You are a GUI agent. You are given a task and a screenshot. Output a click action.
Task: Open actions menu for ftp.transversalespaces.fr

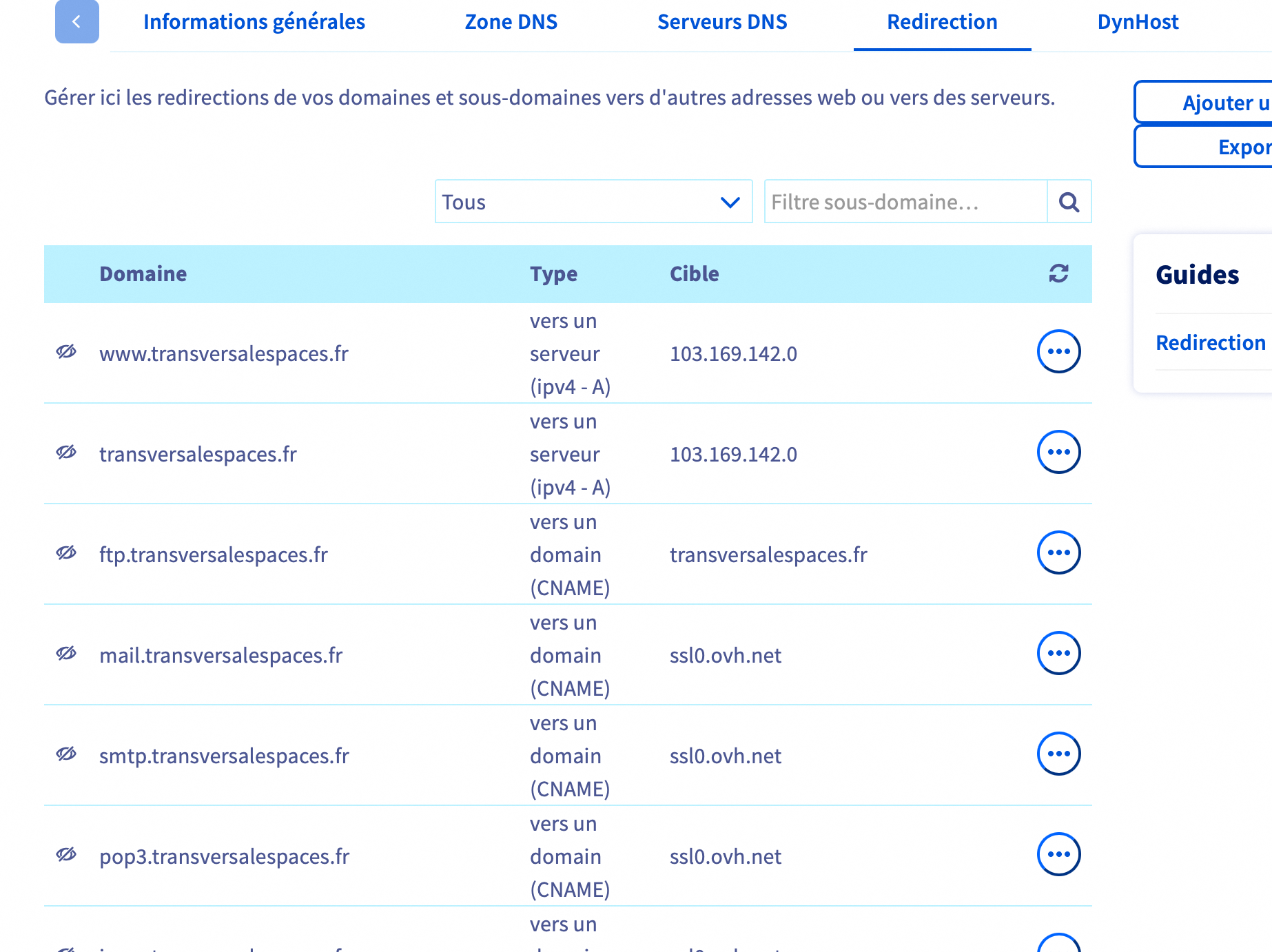click(1058, 552)
